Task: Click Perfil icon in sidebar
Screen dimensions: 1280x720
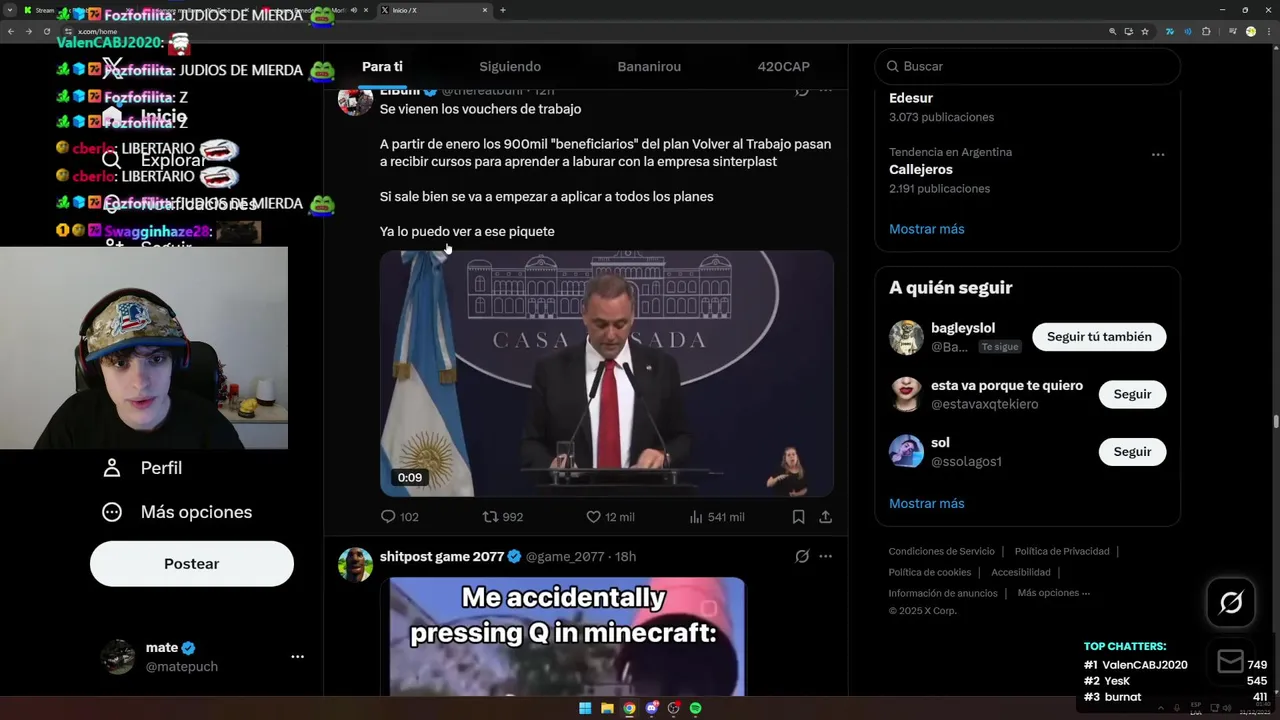Action: pyautogui.click(x=112, y=468)
